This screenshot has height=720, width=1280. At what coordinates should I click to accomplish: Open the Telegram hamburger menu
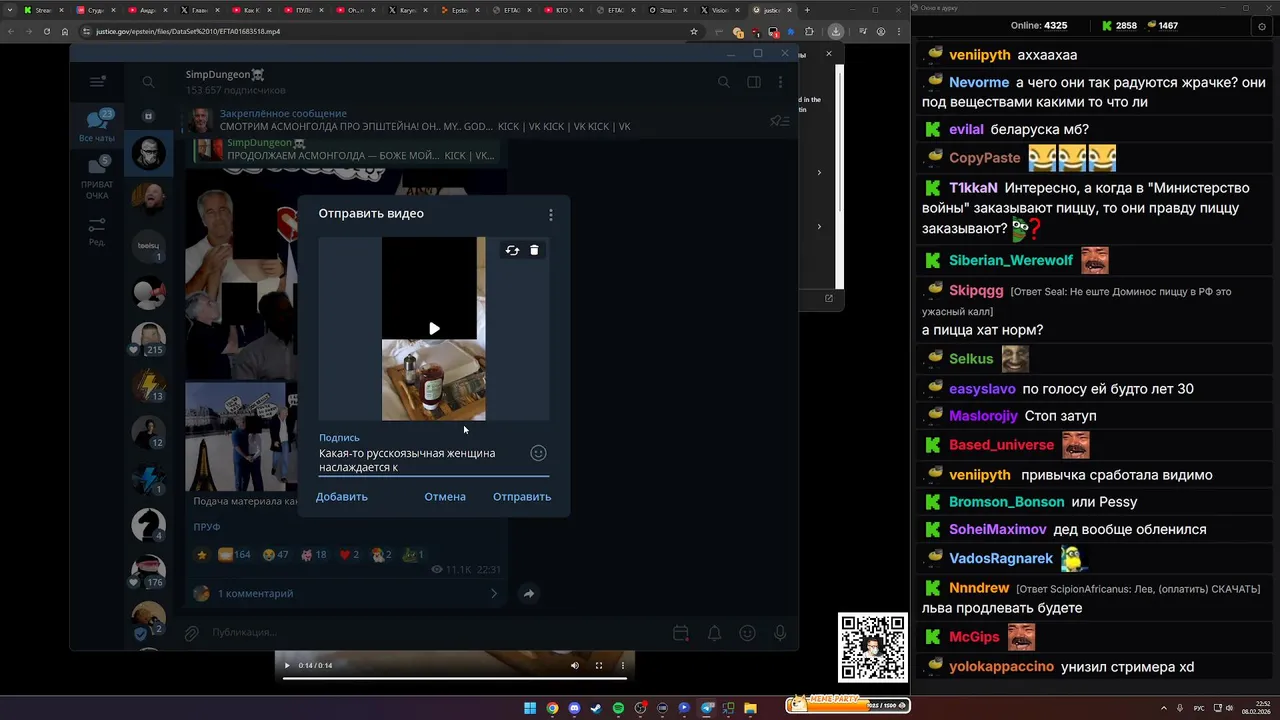[x=97, y=82]
